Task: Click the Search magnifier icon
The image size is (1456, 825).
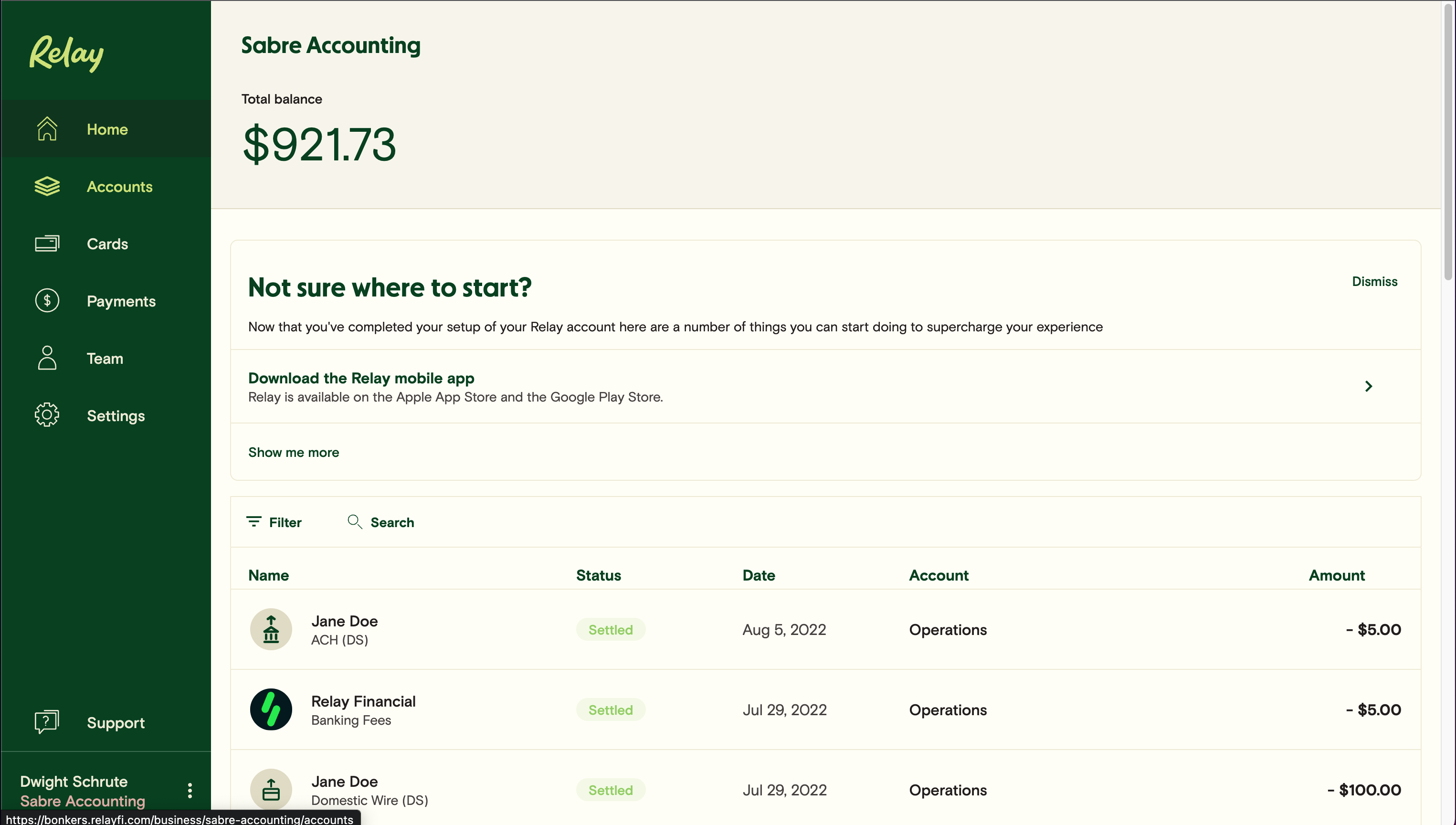Action: [355, 521]
